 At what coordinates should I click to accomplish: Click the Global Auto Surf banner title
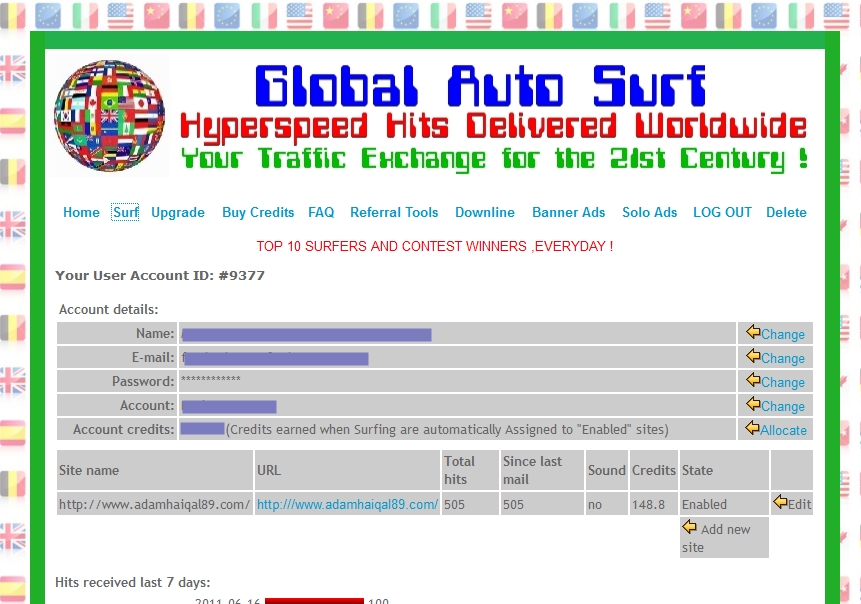click(x=480, y=86)
